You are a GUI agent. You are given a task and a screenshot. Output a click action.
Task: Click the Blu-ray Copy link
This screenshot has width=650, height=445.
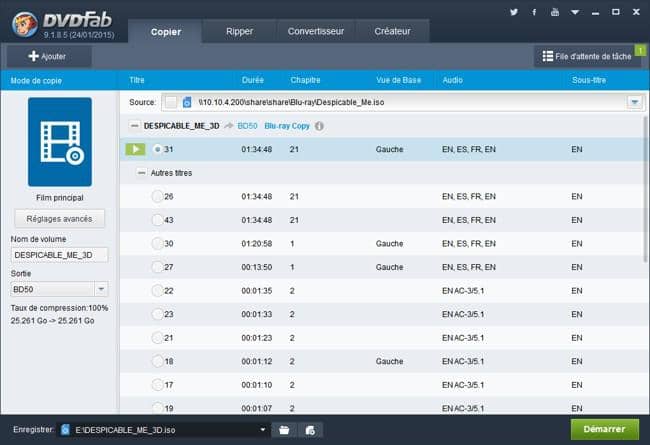click(287, 126)
